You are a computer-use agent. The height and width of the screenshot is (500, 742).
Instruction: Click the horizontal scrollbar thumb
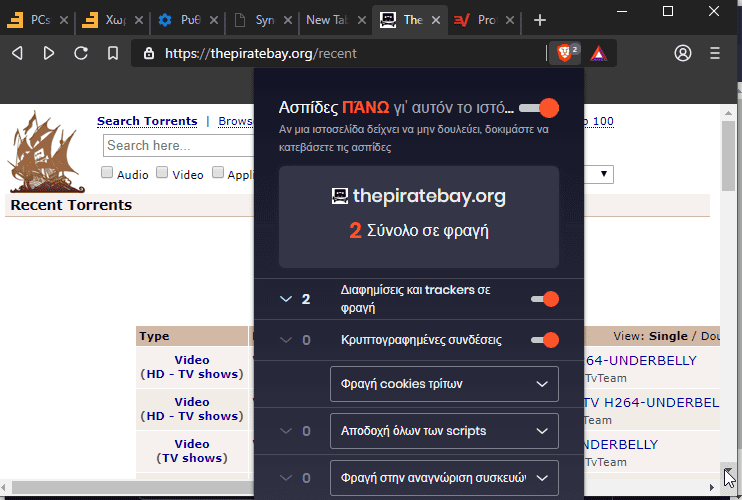pos(132,487)
